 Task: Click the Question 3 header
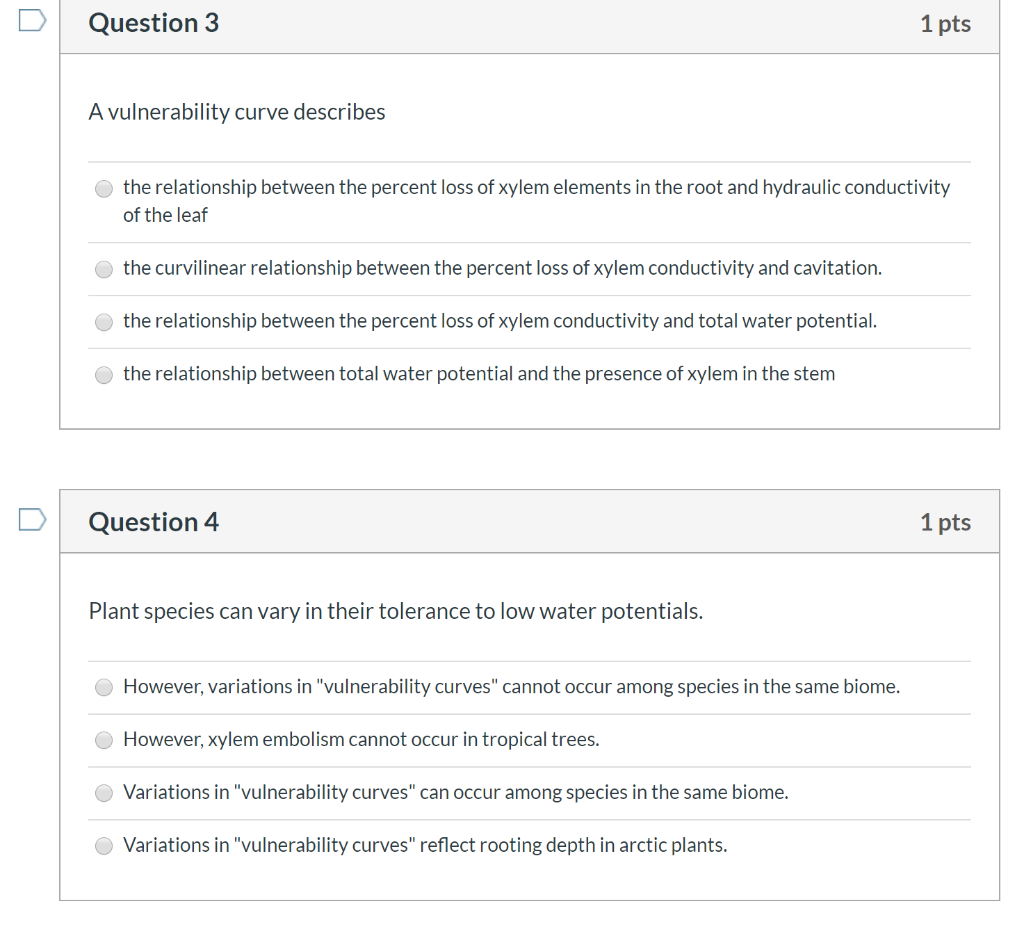[153, 23]
